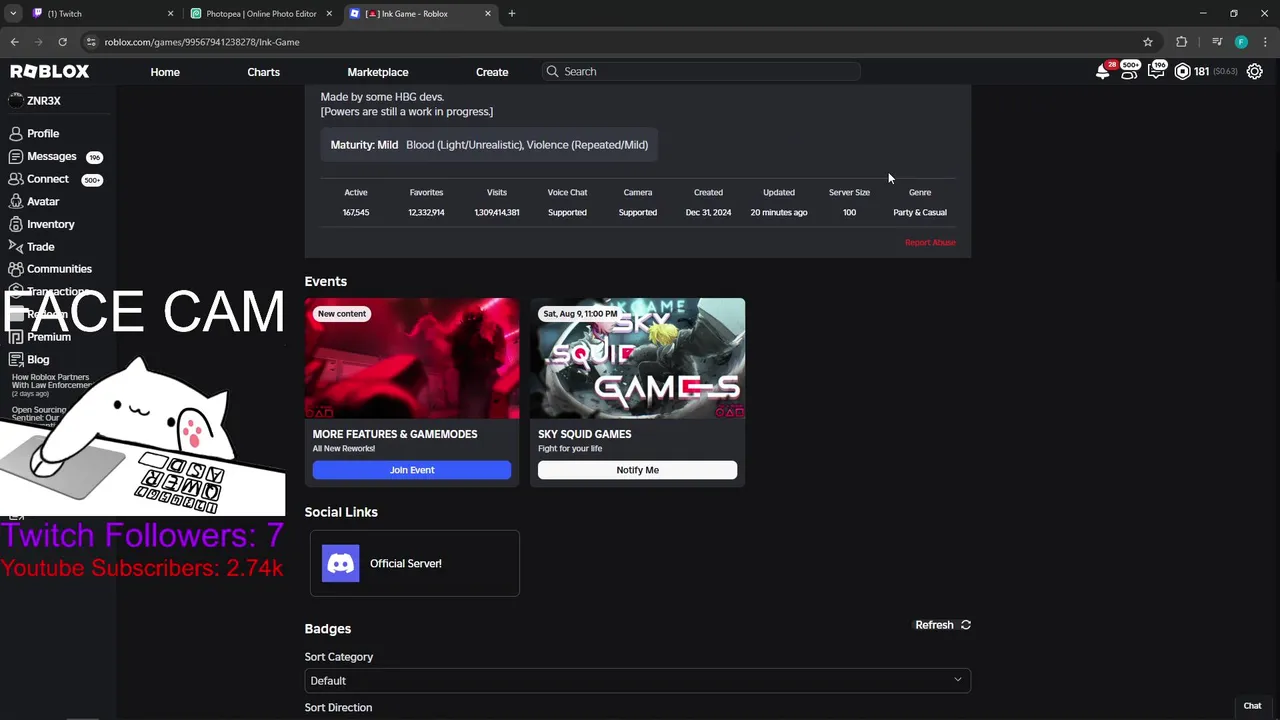Click the SKY SQUID GAMES event title
The image size is (1280, 720).
pos(585,434)
